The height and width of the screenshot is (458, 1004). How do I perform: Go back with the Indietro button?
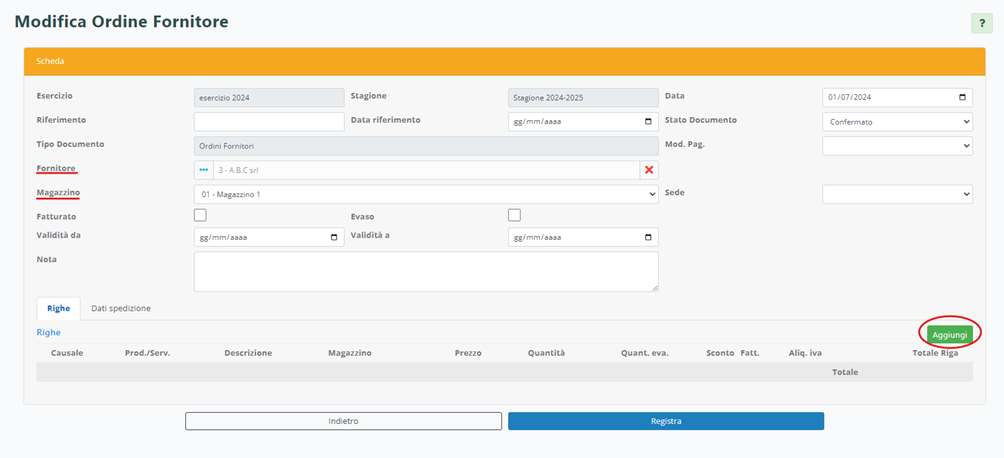pyautogui.click(x=343, y=421)
